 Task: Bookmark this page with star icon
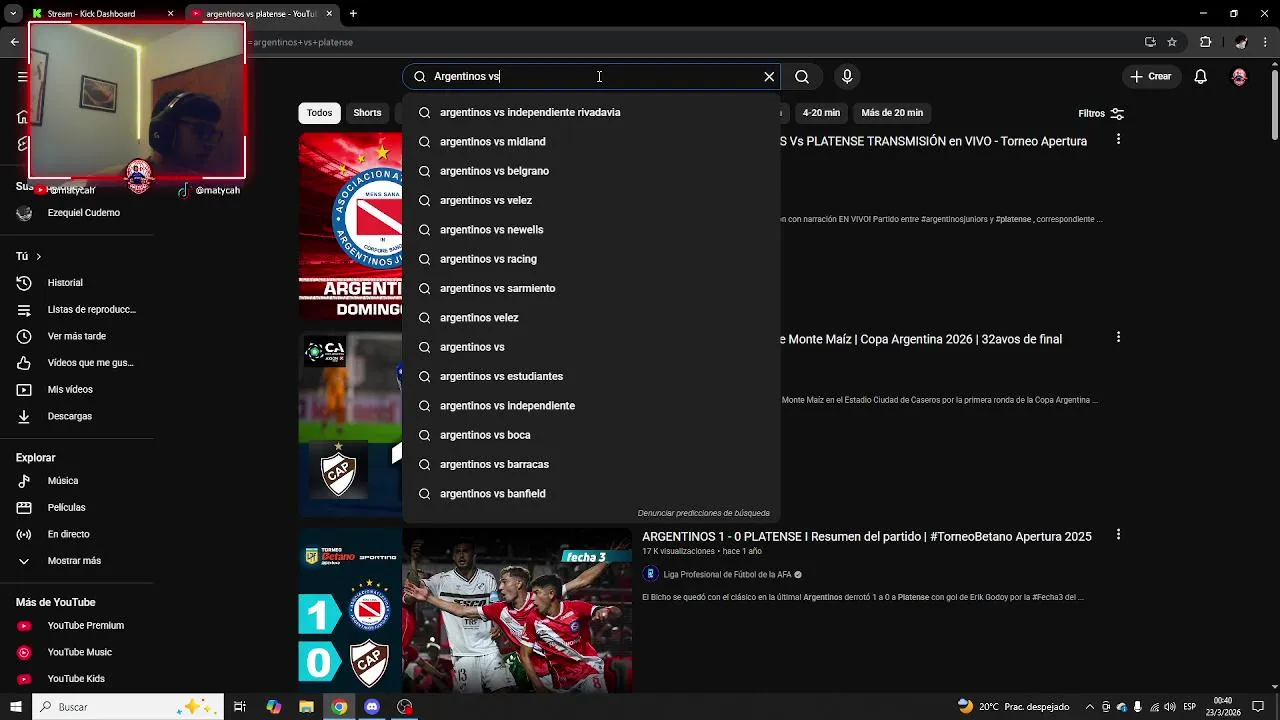1172,42
